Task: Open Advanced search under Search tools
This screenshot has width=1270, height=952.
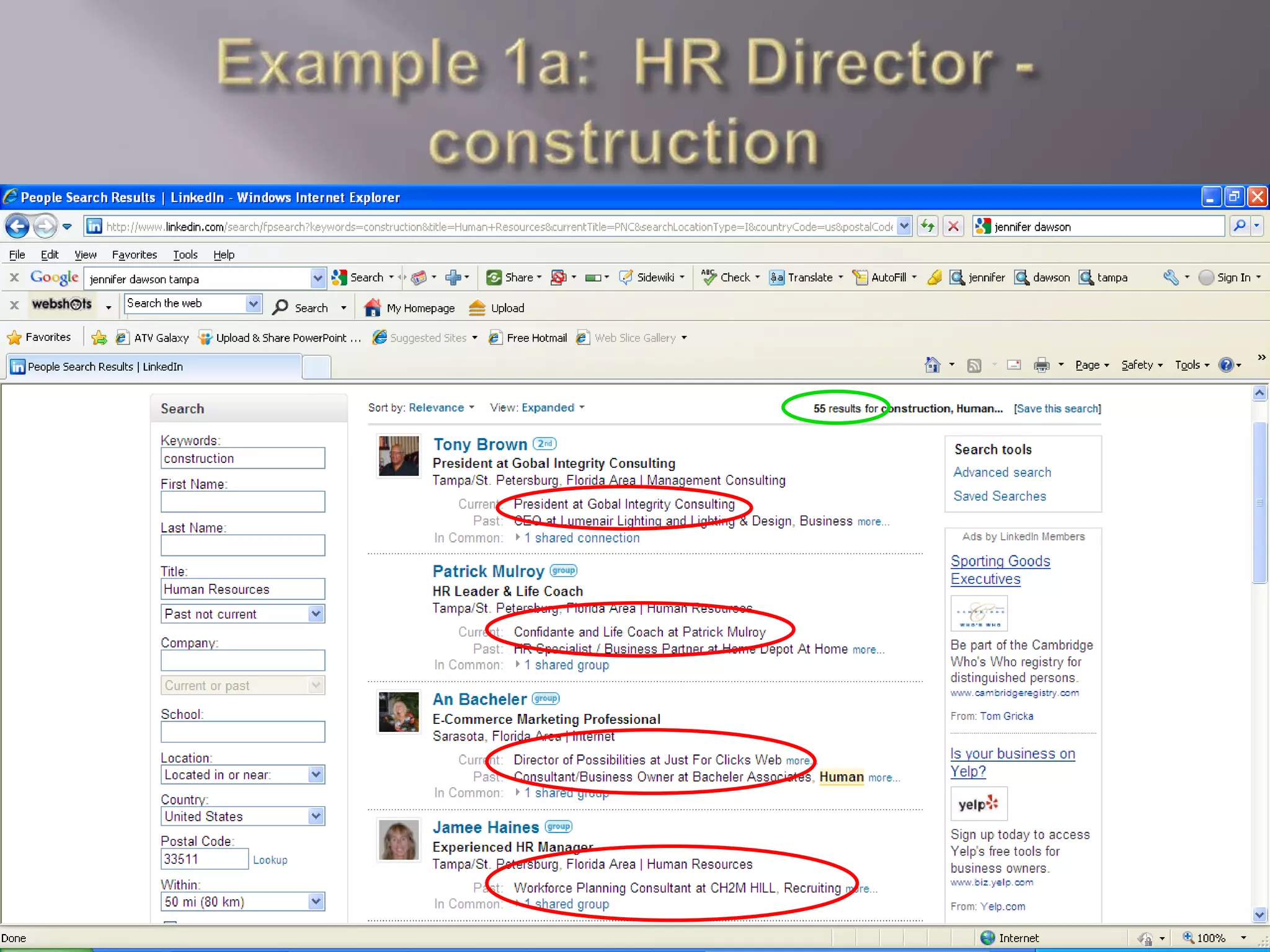Action: tap(1002, 472)
